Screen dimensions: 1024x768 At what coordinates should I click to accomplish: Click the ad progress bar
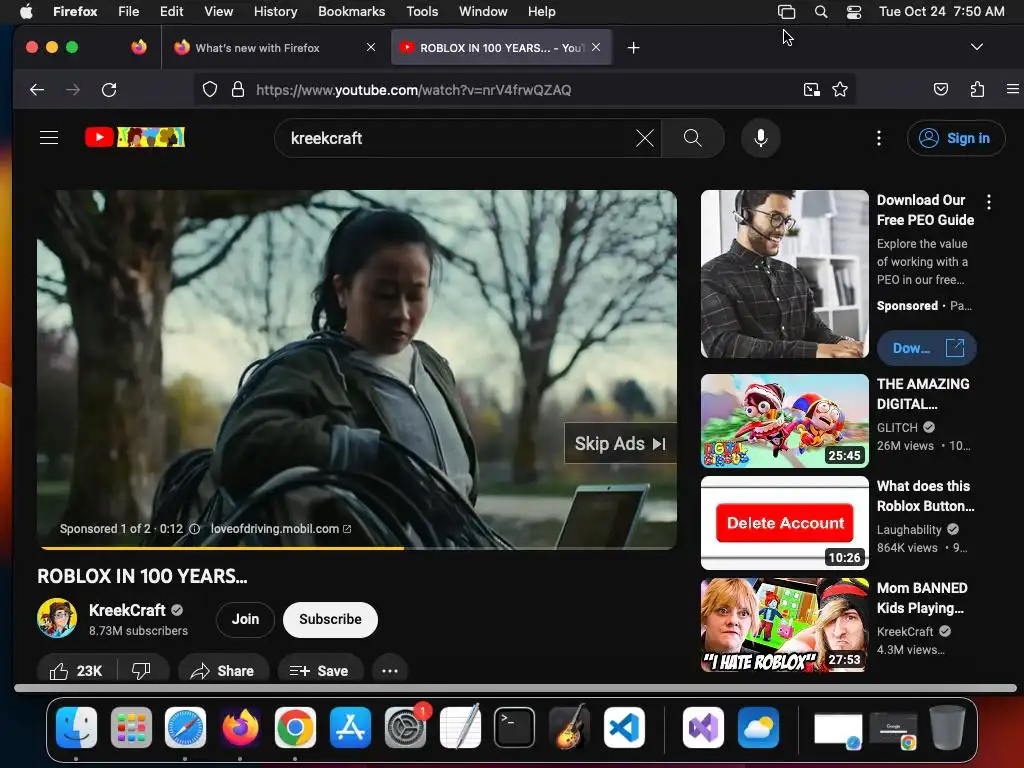(357, 548)
